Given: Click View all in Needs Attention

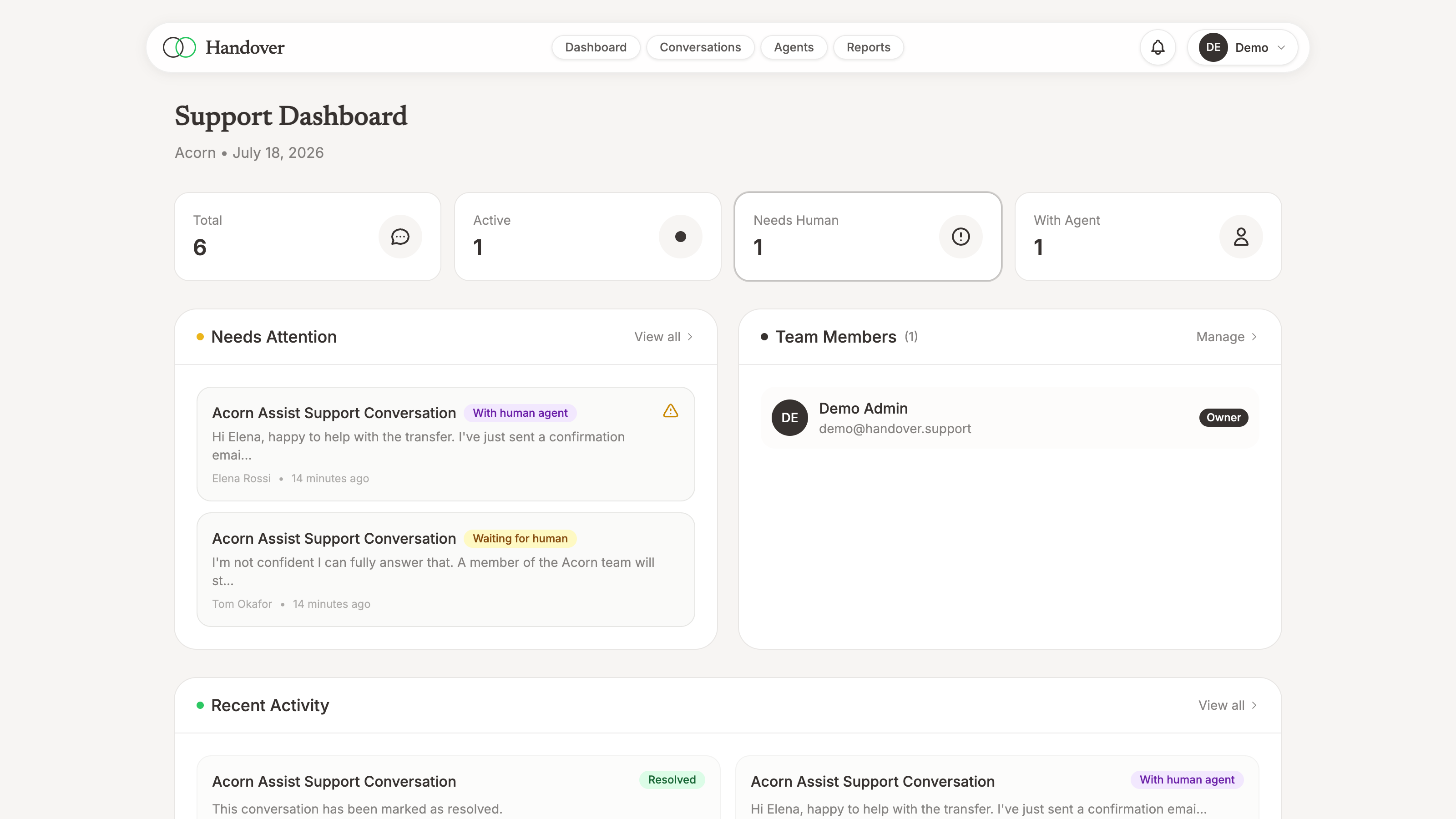Looking at the screenshot, I should (657, 337).
